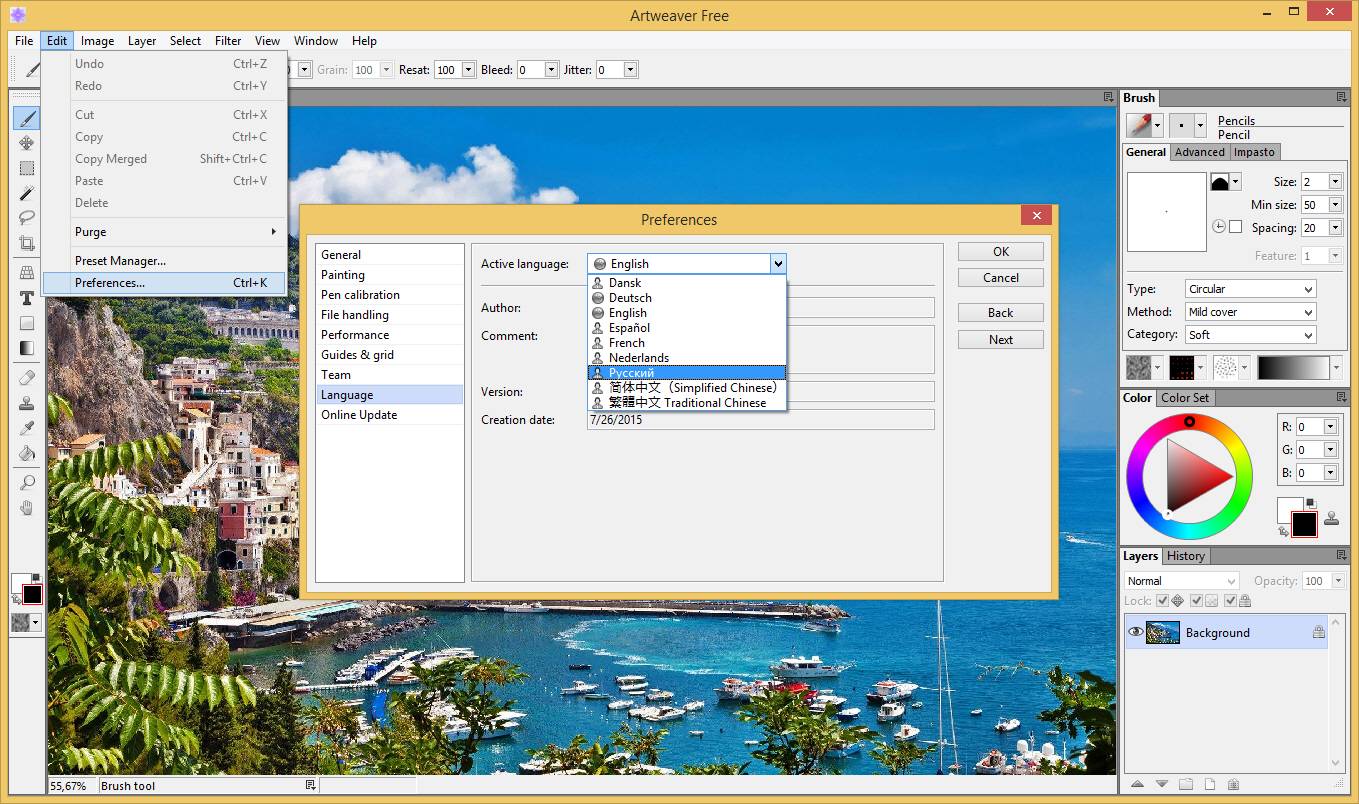Open the Min size value dropdown
The height and width of the screenshot is (804, 1359).
(1335, 204)
